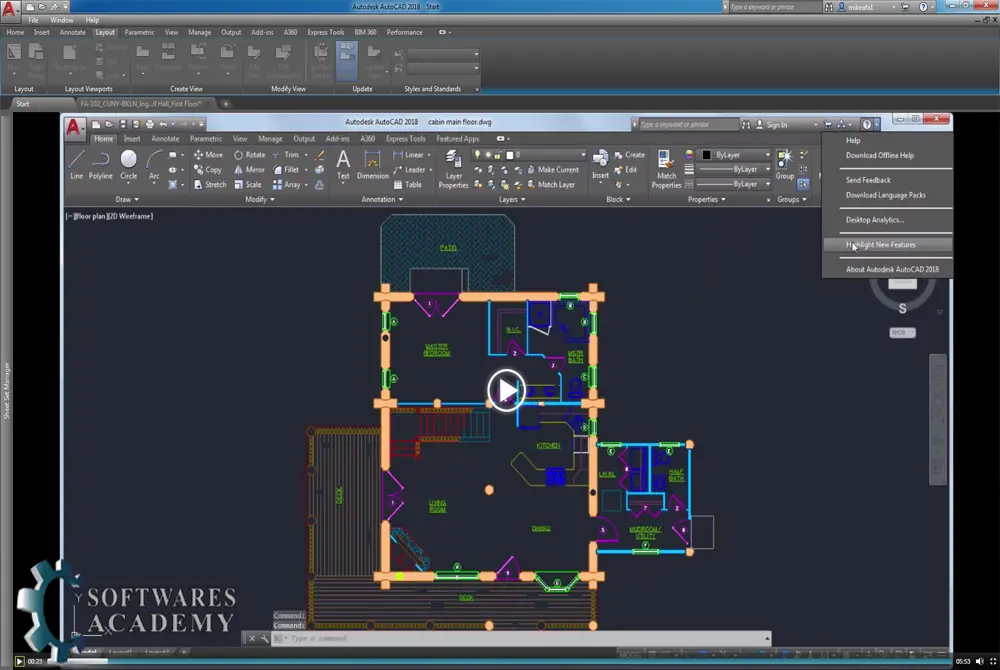The width and height of the screenshot is (1000, 670).
Task: Click the black ByLayer color swatch
Action: pyautogui.click(x=707, y=155)
